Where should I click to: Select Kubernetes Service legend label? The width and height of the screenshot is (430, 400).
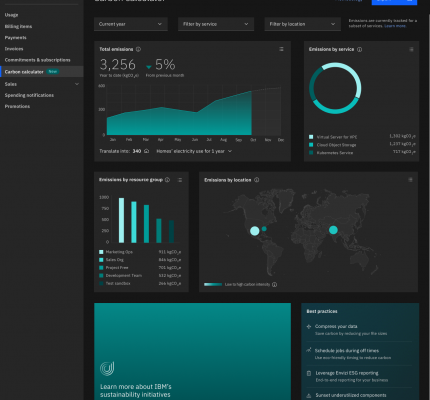[x=335, y=153]
